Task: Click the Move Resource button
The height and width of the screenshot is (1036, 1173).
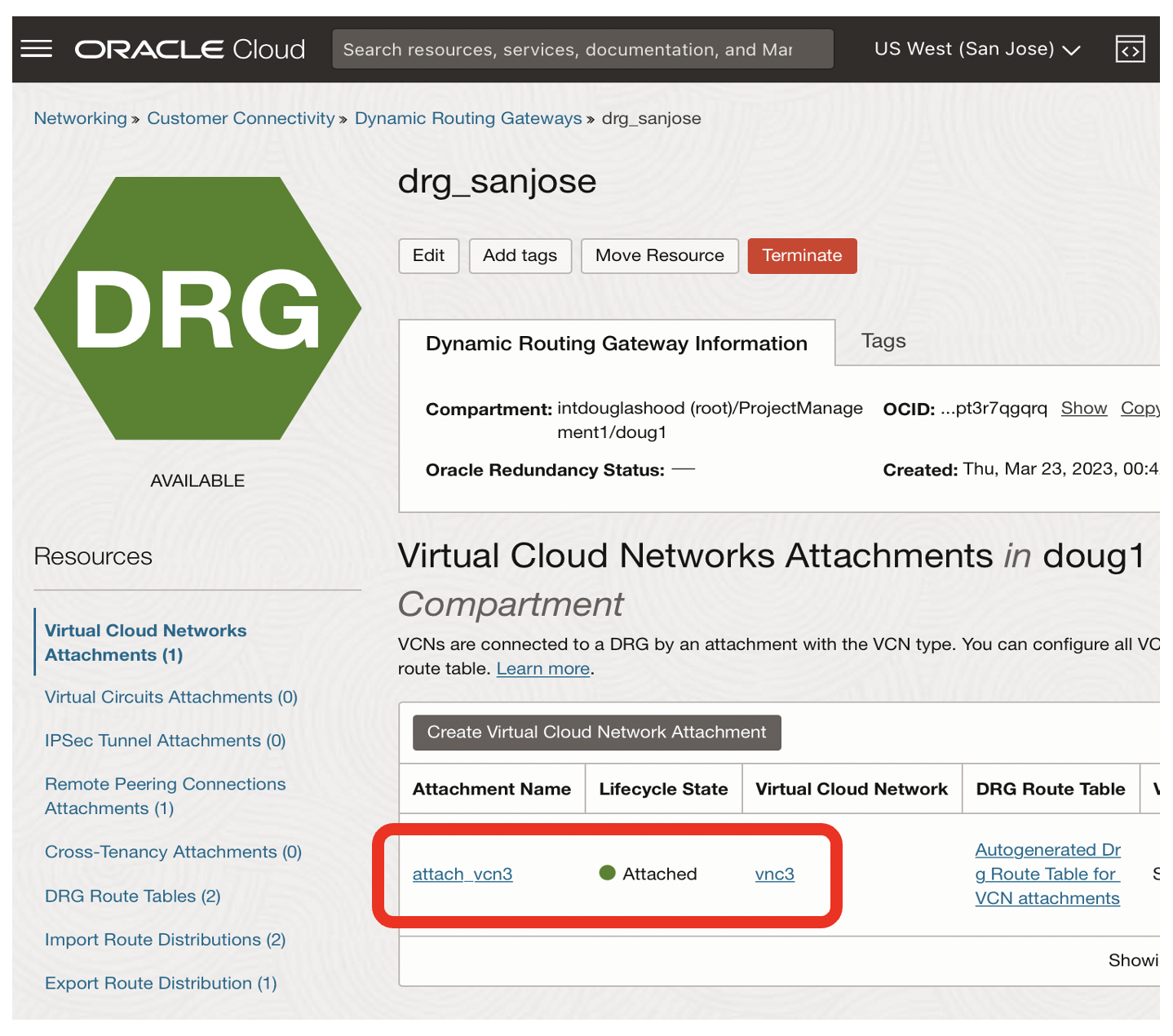Action: (660, 255)
